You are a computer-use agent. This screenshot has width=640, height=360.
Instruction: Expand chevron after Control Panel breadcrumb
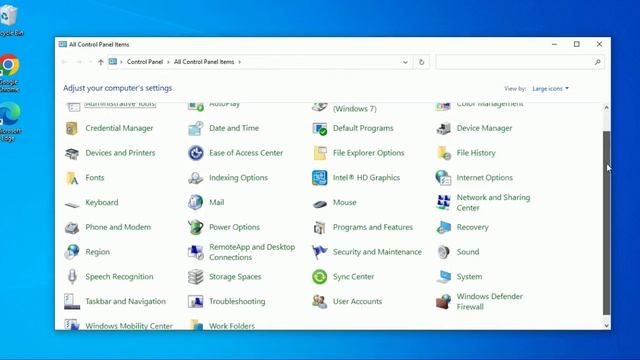click(x=168, y=62)
